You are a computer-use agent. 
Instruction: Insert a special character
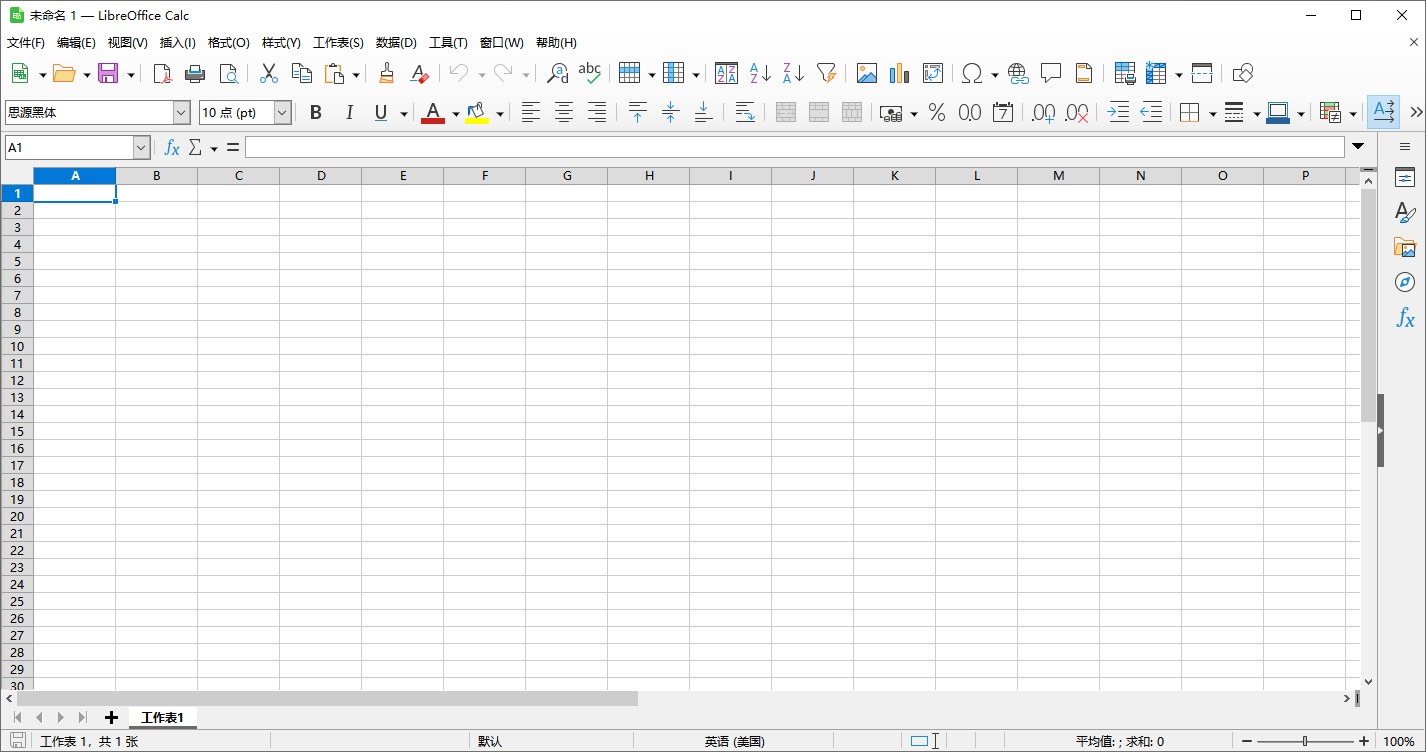pos(971,73)
